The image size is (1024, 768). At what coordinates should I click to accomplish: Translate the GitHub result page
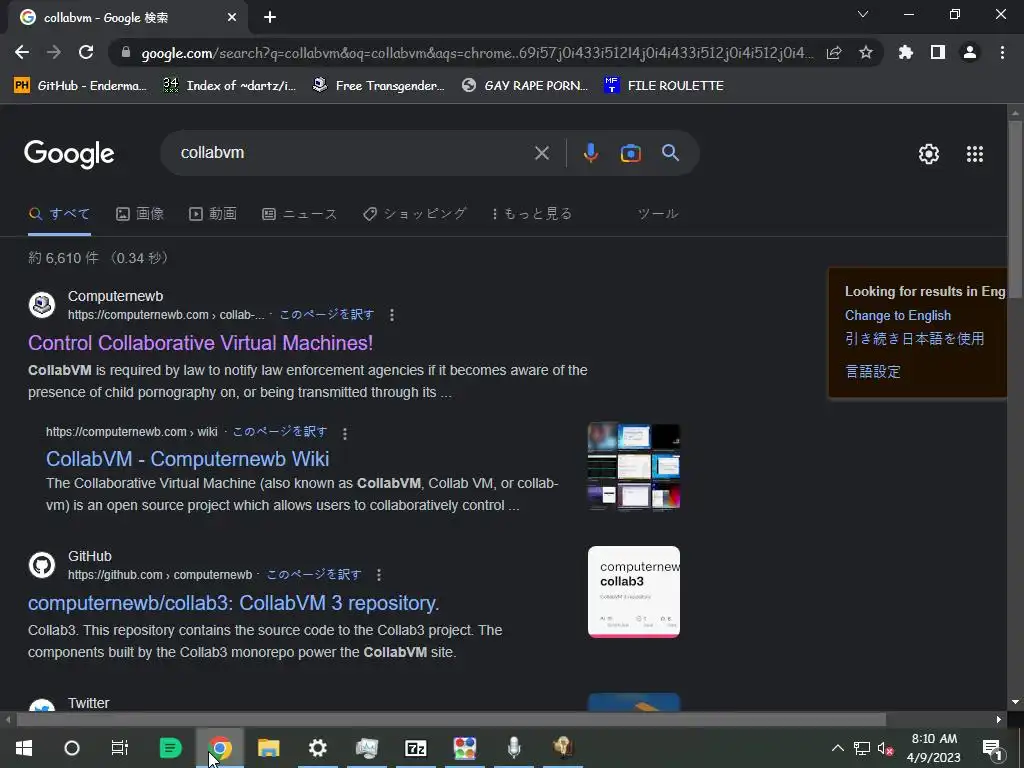tap(314, 575)
